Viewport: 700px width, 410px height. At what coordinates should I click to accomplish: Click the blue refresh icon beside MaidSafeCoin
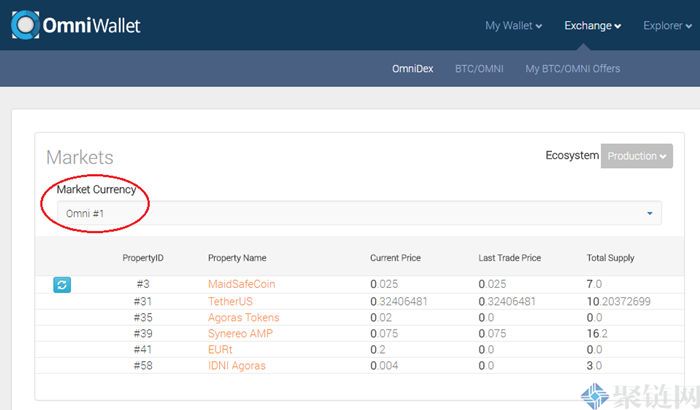click(62, 285)
